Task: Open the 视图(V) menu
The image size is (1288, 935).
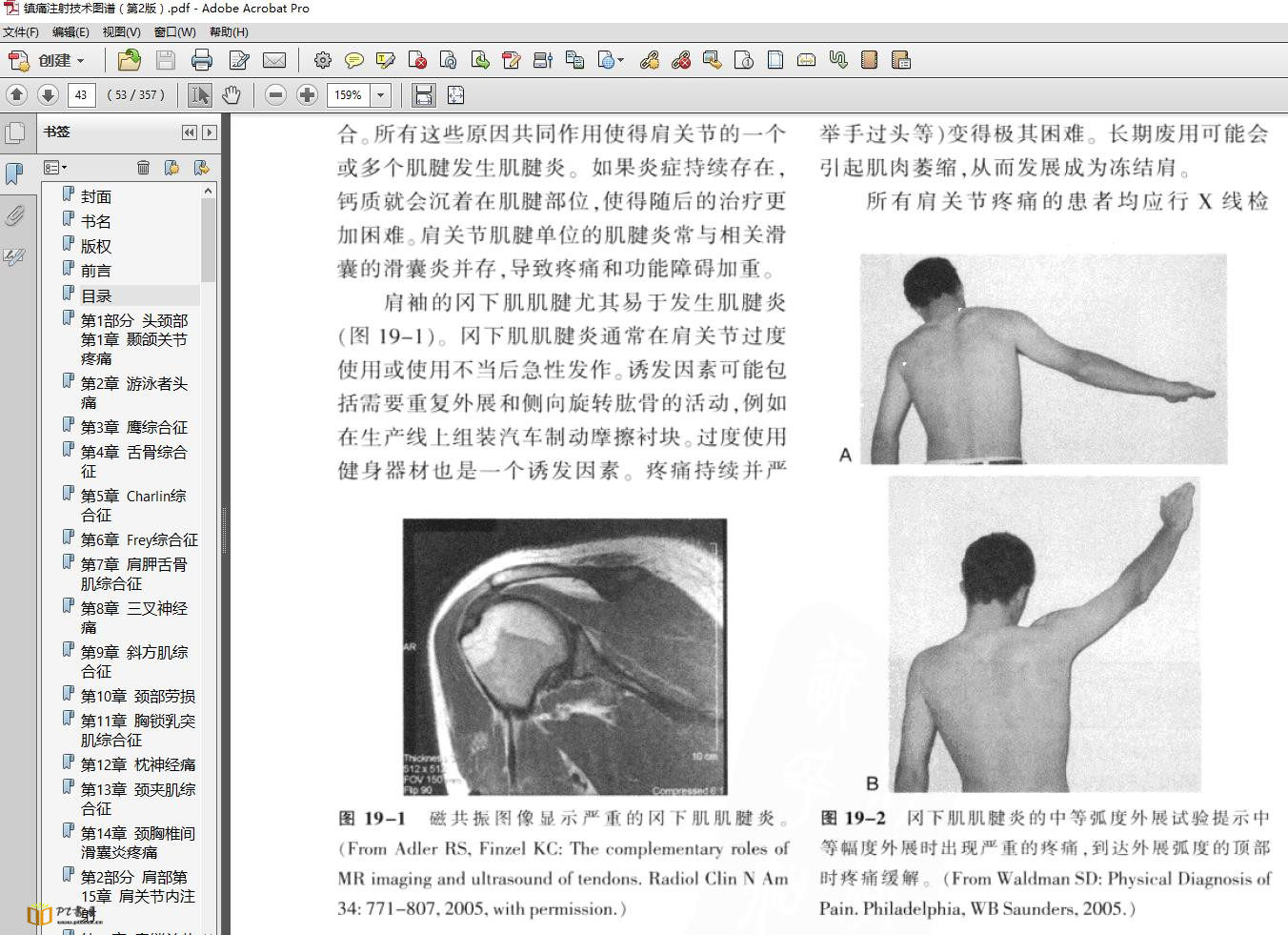Action: click(121, 32)
